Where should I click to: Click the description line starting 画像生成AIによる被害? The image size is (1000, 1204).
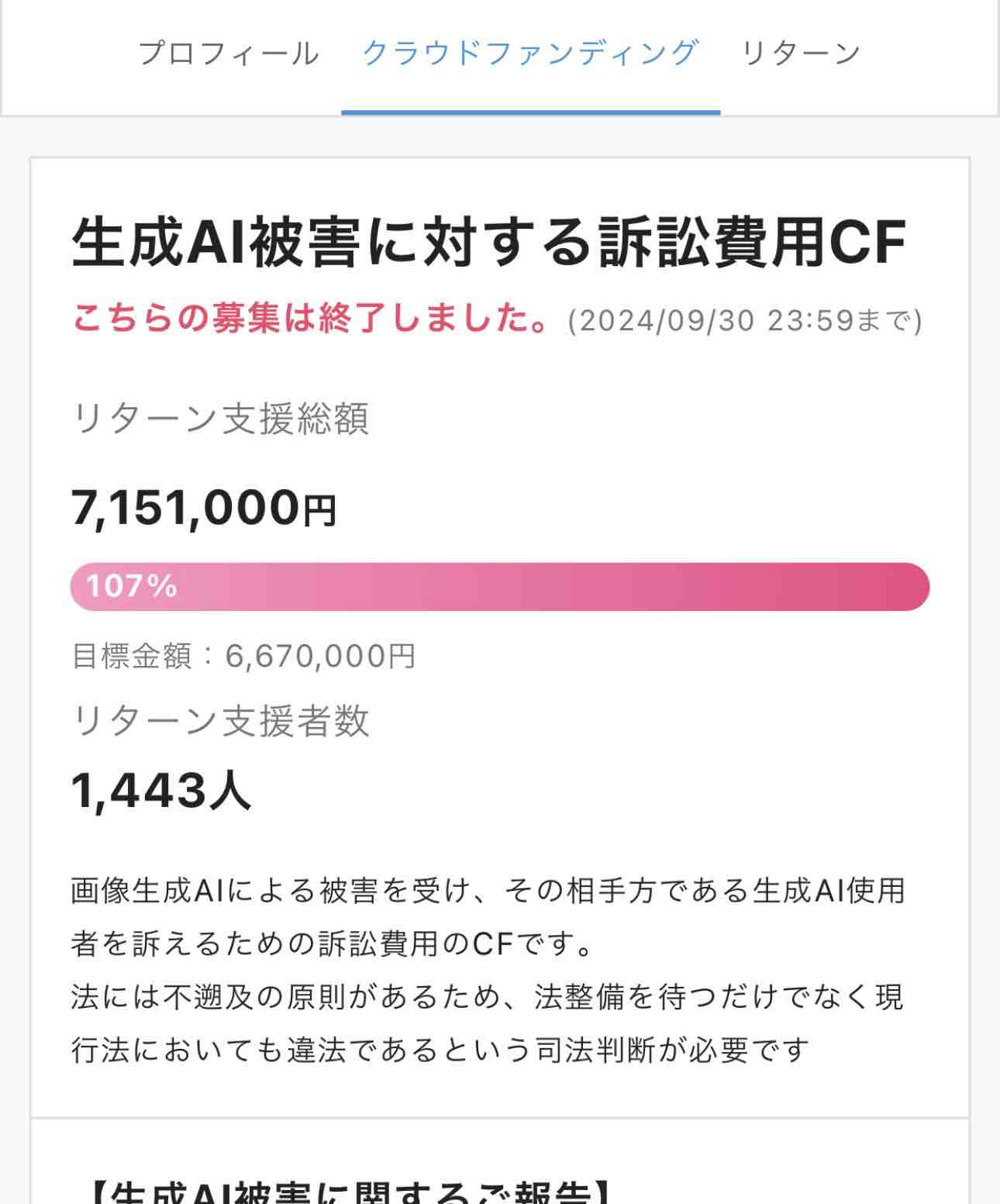pyautogui.click(x=488, y=891)
